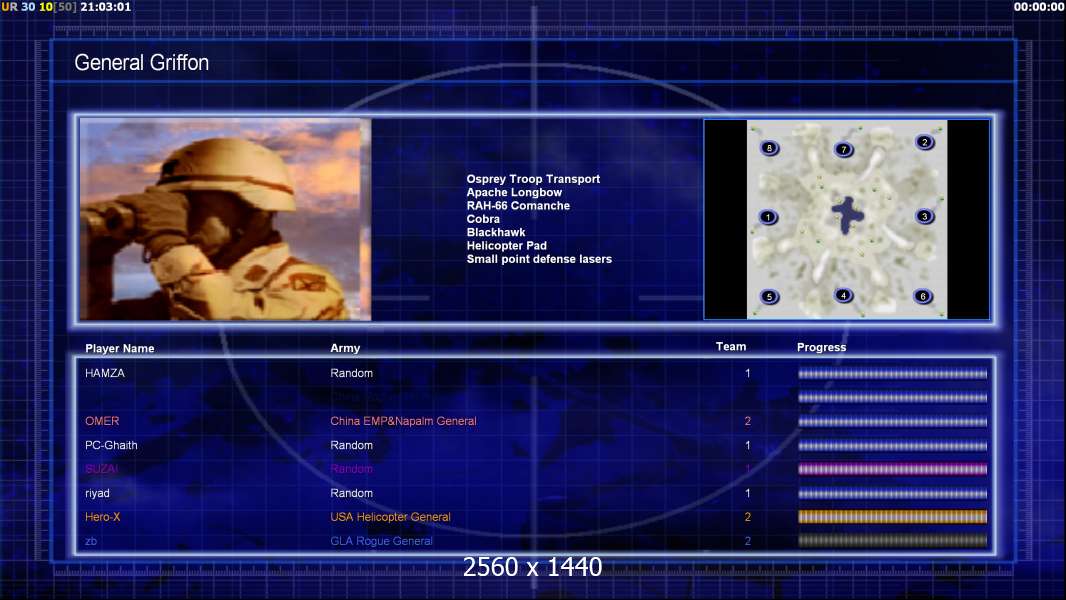Click the General Griffon soldier portrait

pyautogui.click(x=225, y=219)
